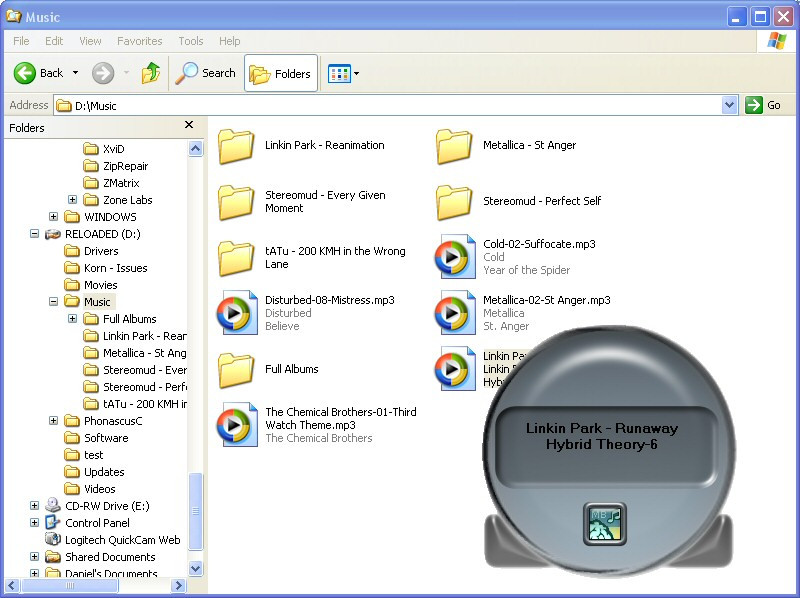Viewport: 800px width, 598px height.
Task: Select Disturbed-08-Mistress.mp3 media icon
Action: 237,312
